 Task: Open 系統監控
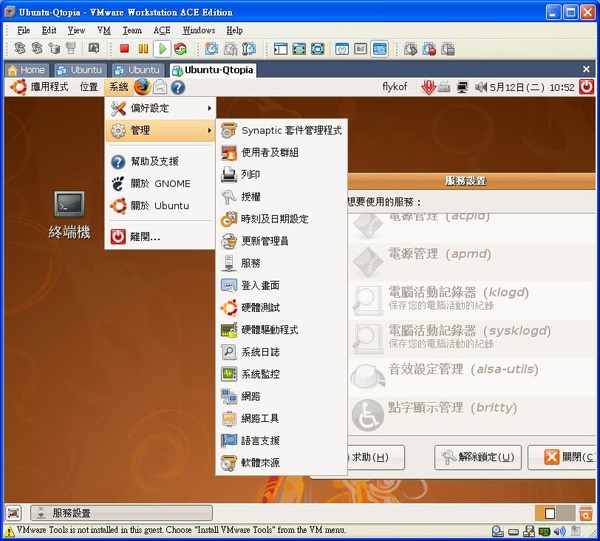(282, 374)
